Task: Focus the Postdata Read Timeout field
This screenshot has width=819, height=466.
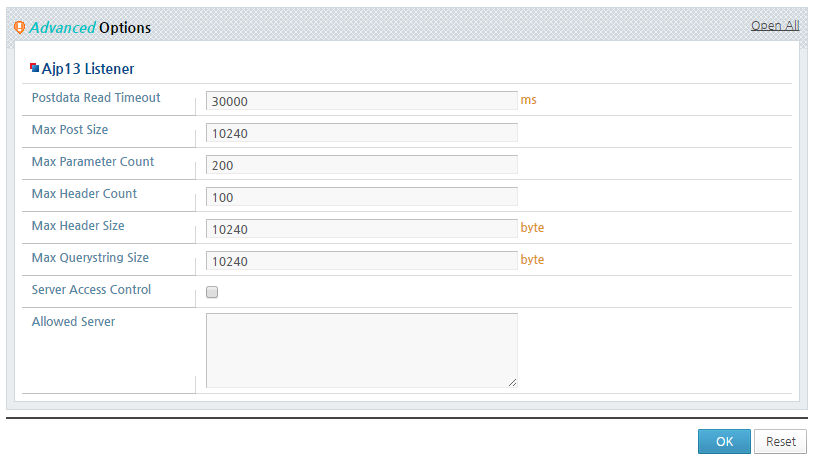Action: point(361,101)
